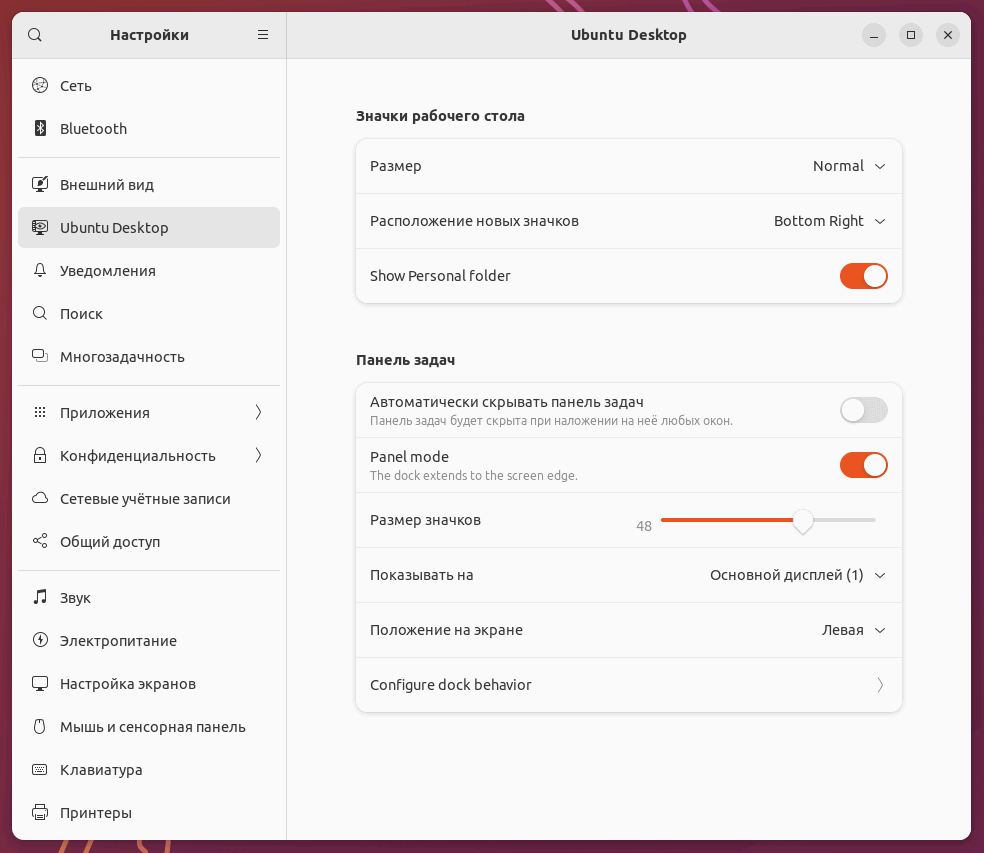984x853 pixels.
Task: Open the dock screen position dropdown
Action: coord(854,630)
